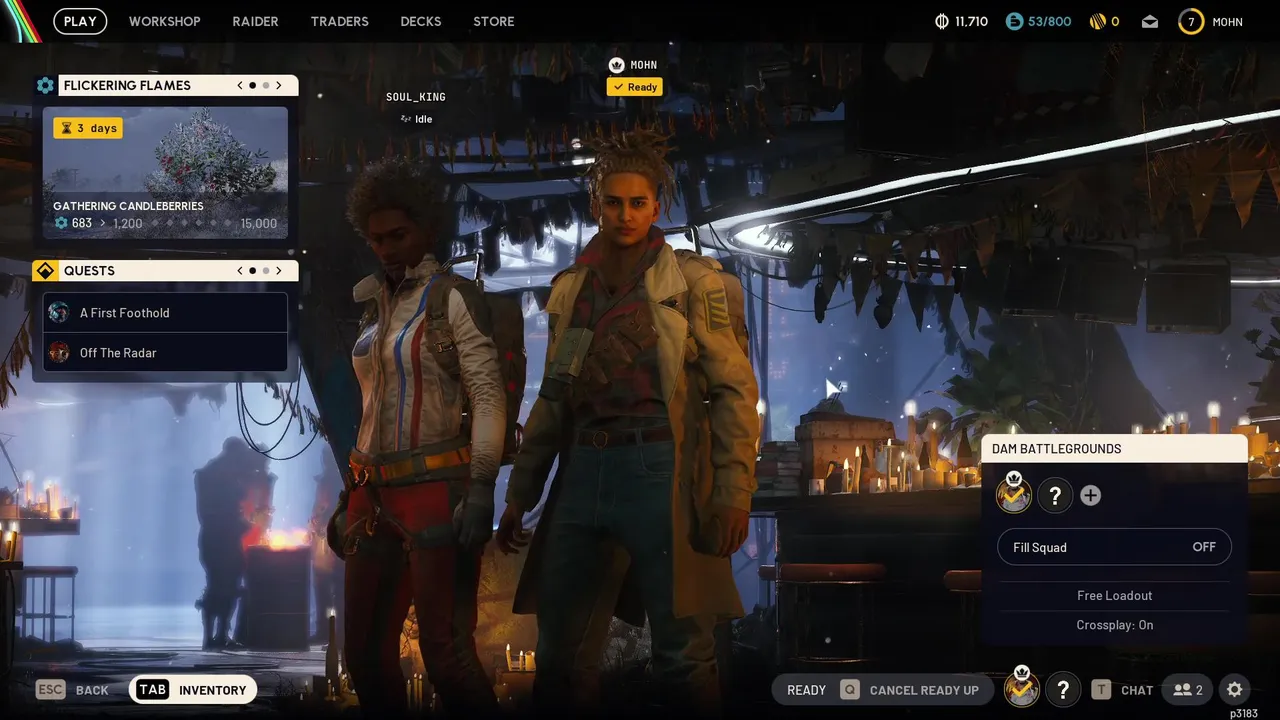Click the coin currency icon beside 11,710
Screen dimensions: 1280x720
941,21
